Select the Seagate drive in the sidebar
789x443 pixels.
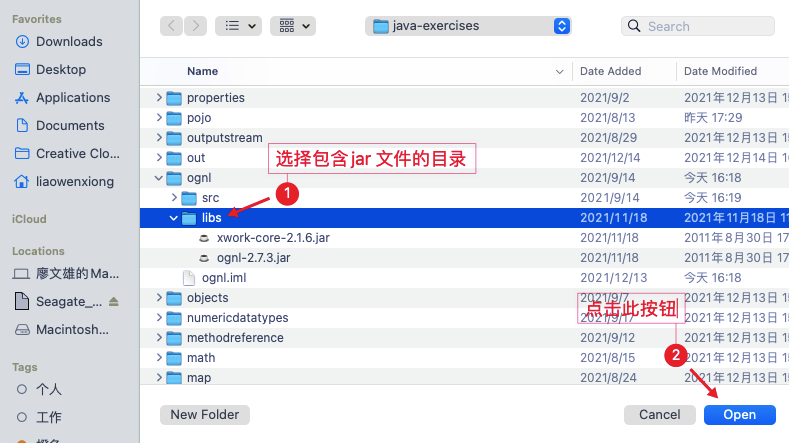(x=69, y=302)
